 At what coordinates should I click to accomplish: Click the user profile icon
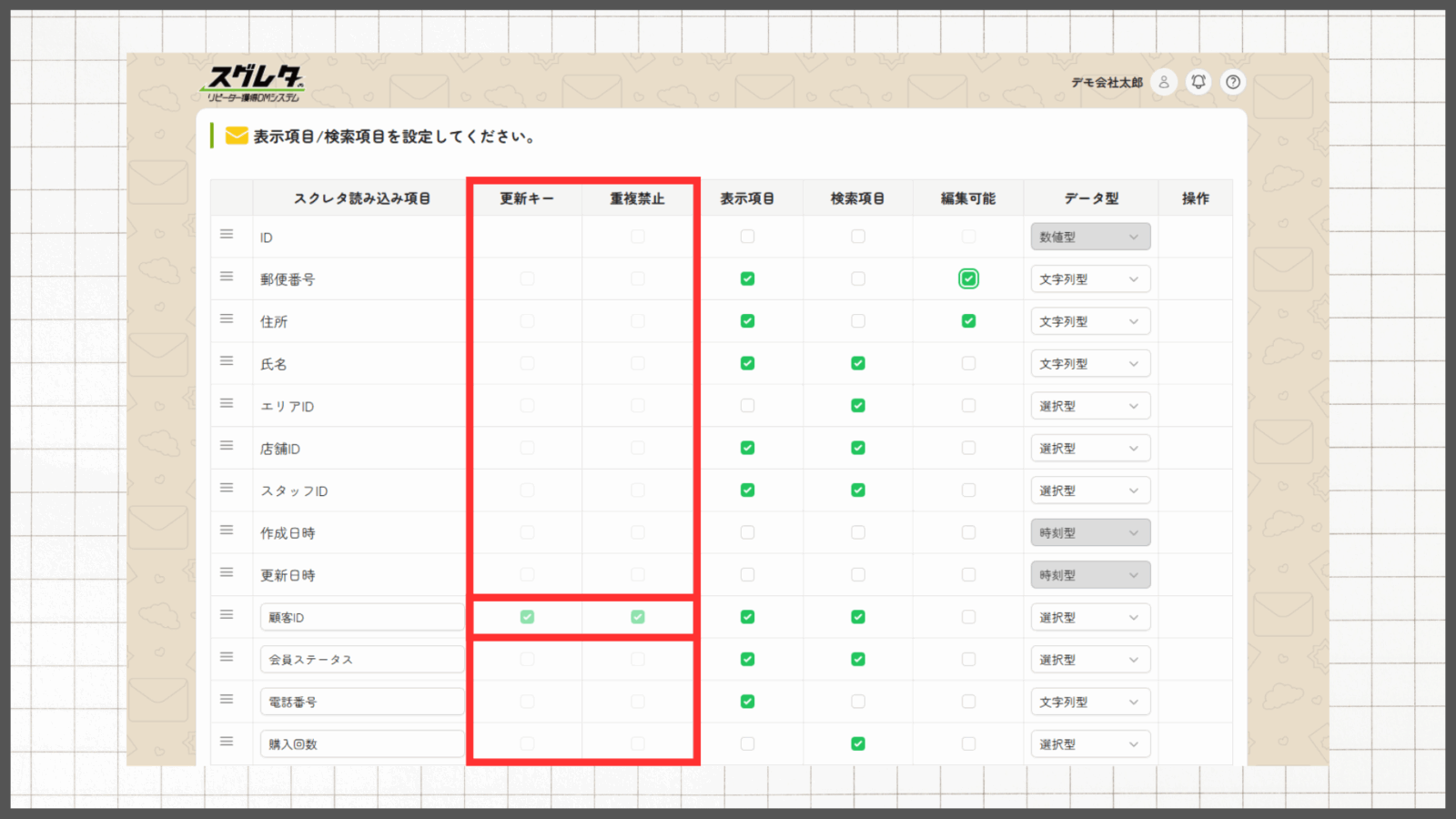point(1164,82)
